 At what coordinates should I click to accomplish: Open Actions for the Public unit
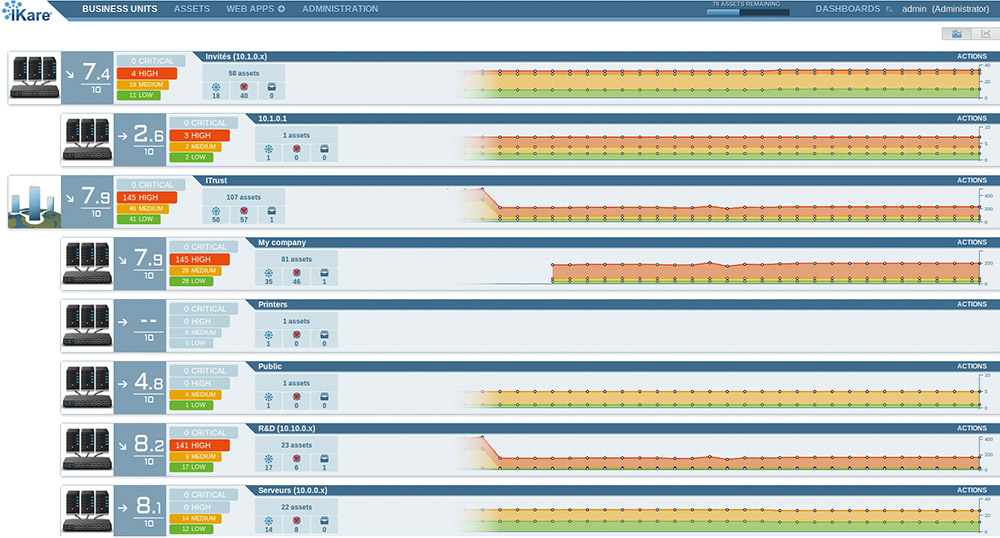(971, 366)
